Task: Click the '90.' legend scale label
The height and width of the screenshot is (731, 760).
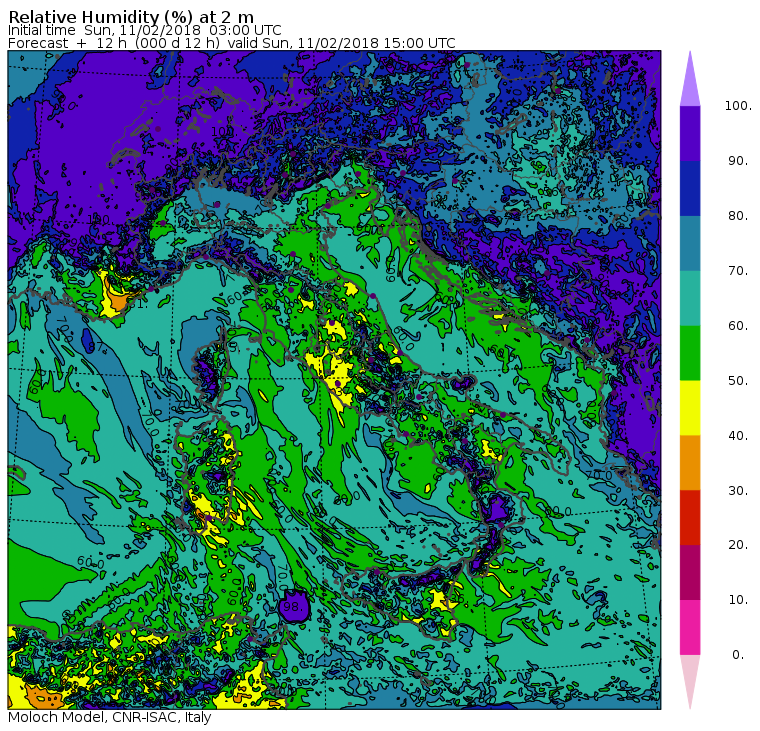Action: [x=738, y=160]
